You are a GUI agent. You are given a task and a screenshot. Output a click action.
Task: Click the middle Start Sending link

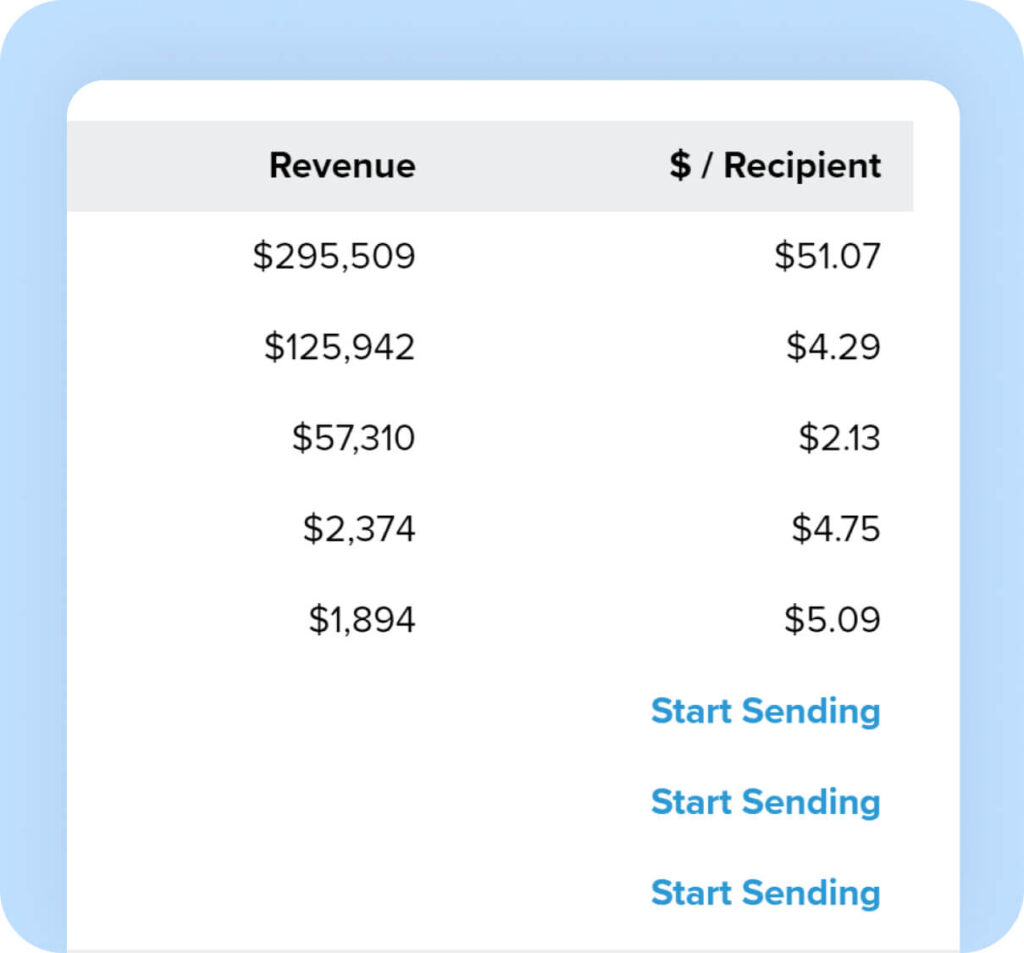[x=765, y=802]
